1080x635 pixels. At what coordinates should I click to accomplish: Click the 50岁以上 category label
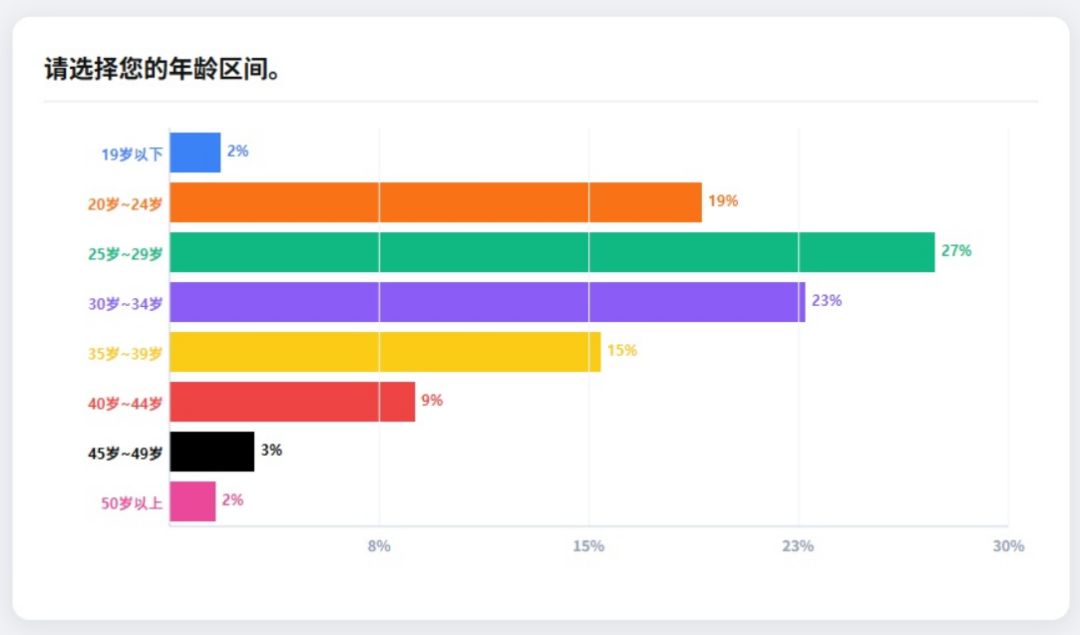[x=131, y=504]
